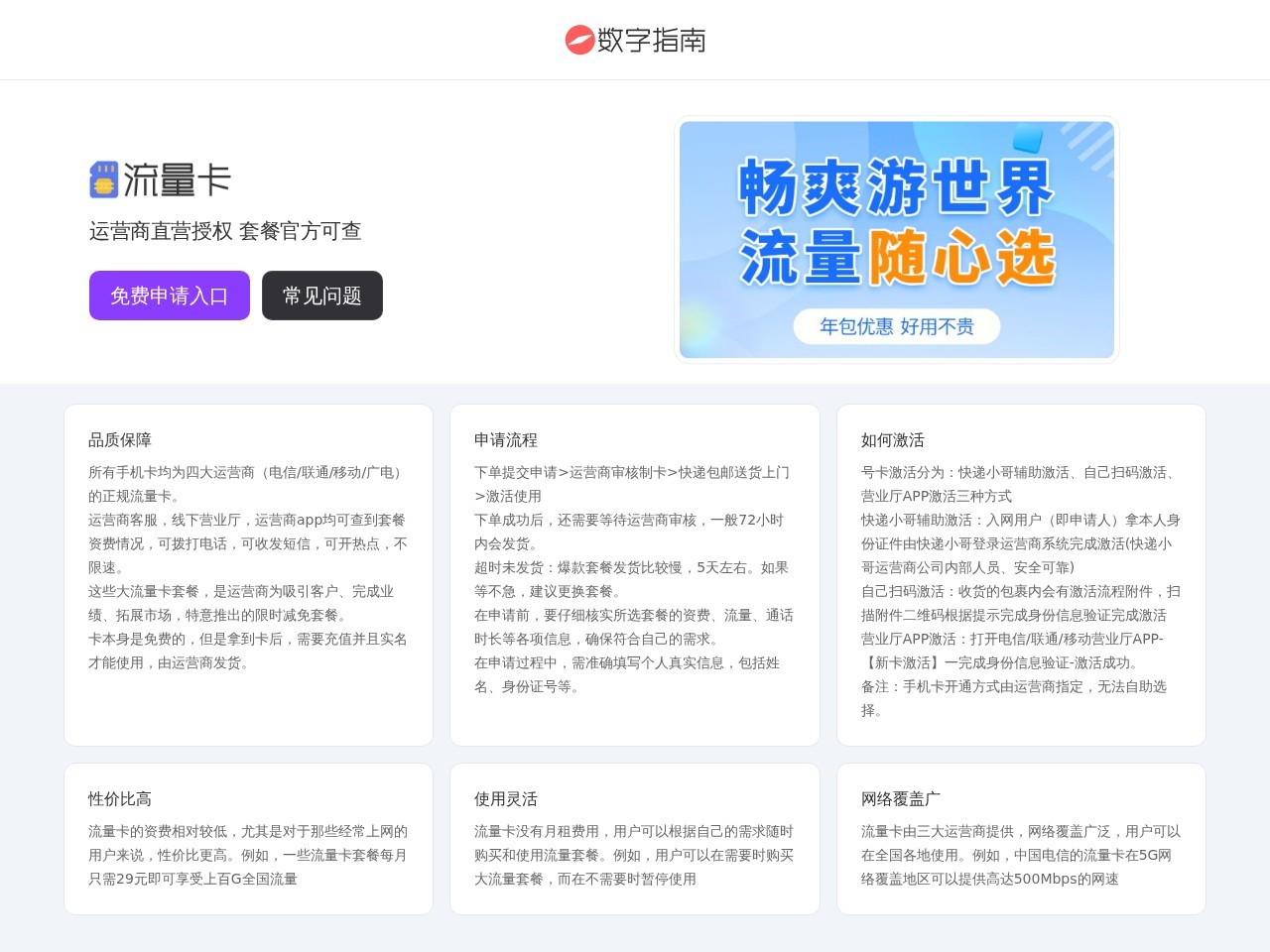Open the 常见问题 dark button
This screenshot has height=952, width=1270.
click(x=321, y=295)
